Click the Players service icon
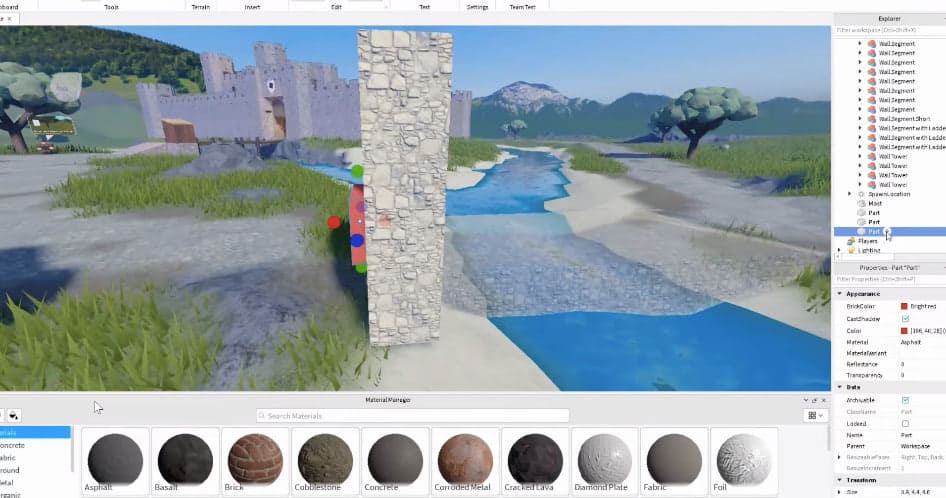946x498 pixels. point(851,241)
